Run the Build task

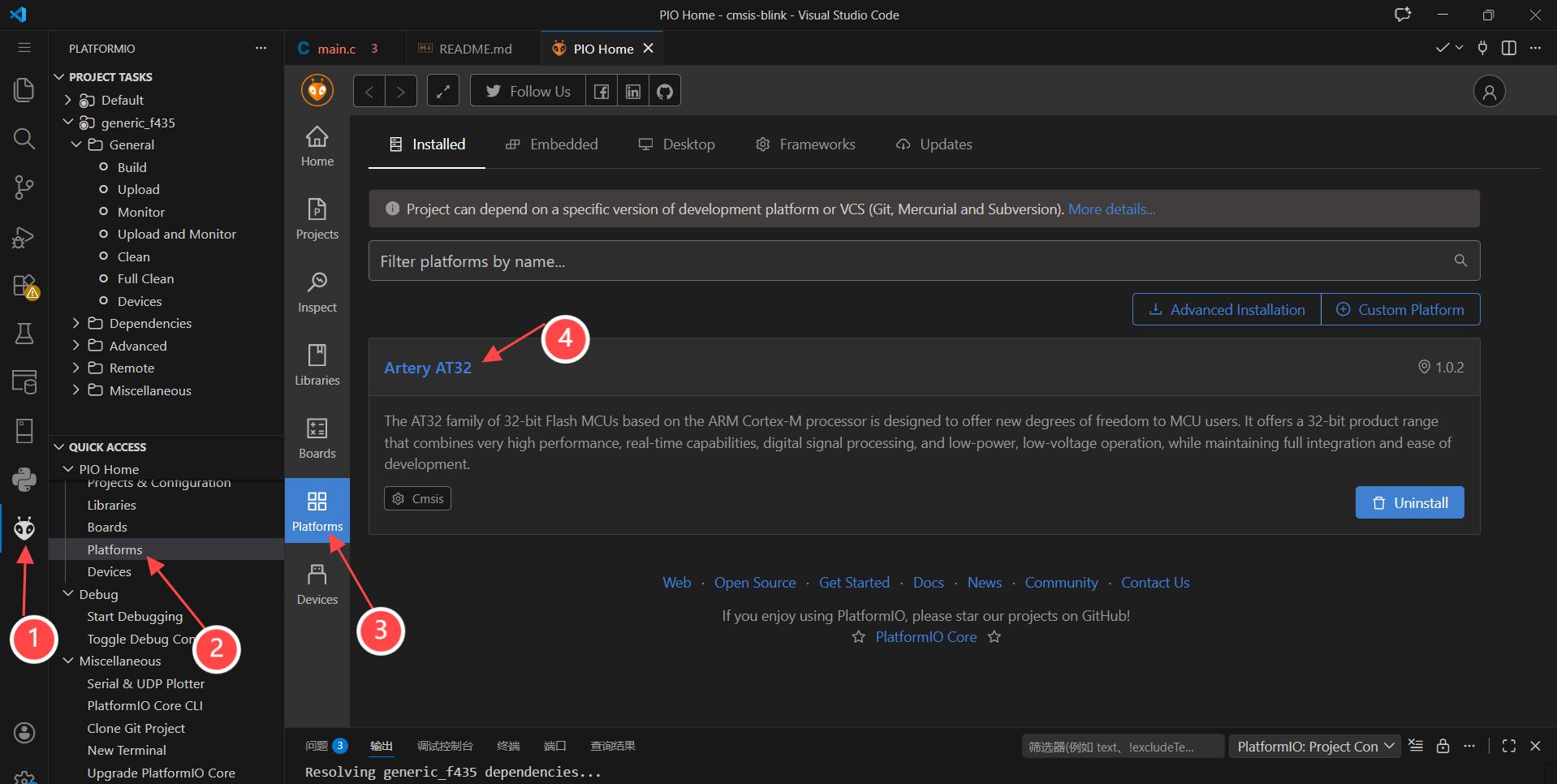[x=132, y=167]
